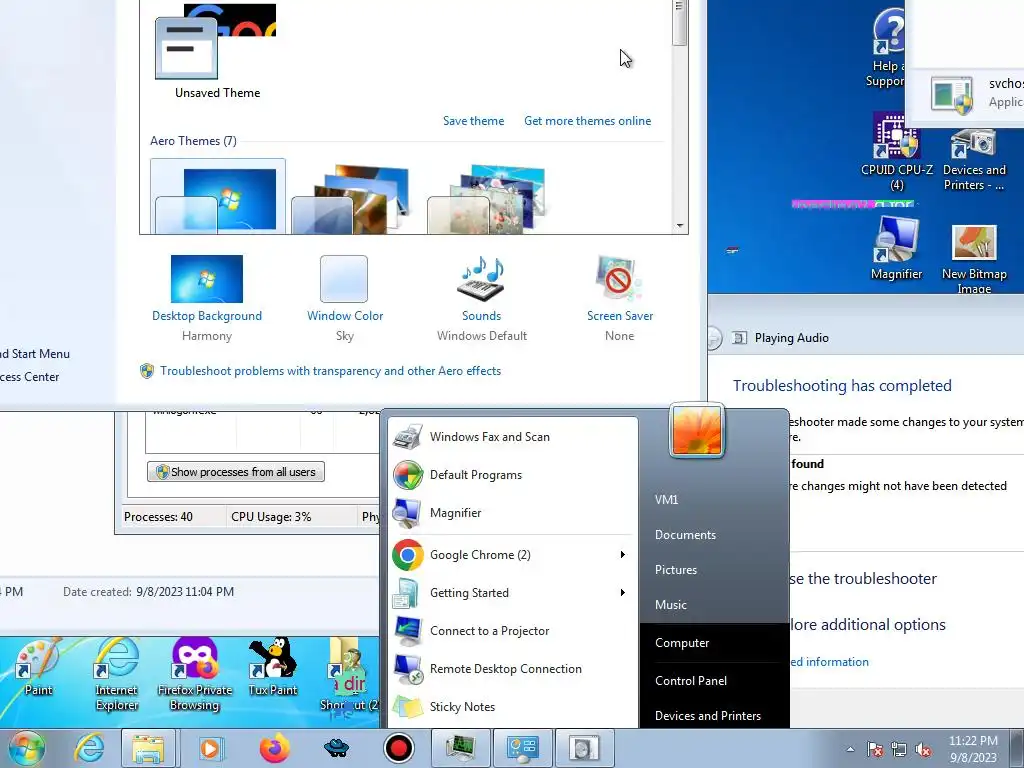Viewport: 1024px width, 768px height.
Task: Open Windows Media Player in taskbar
Action: 210,748
